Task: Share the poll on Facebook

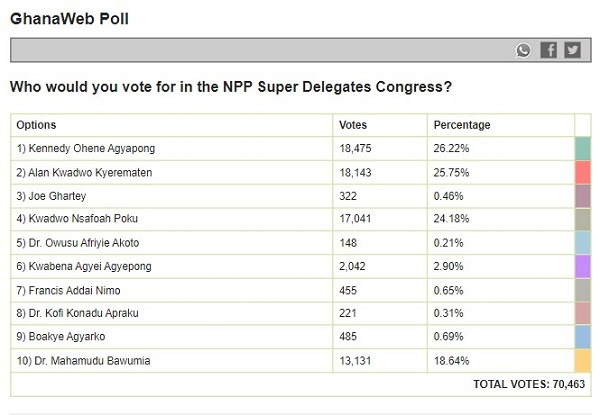Action: [548, 50]
